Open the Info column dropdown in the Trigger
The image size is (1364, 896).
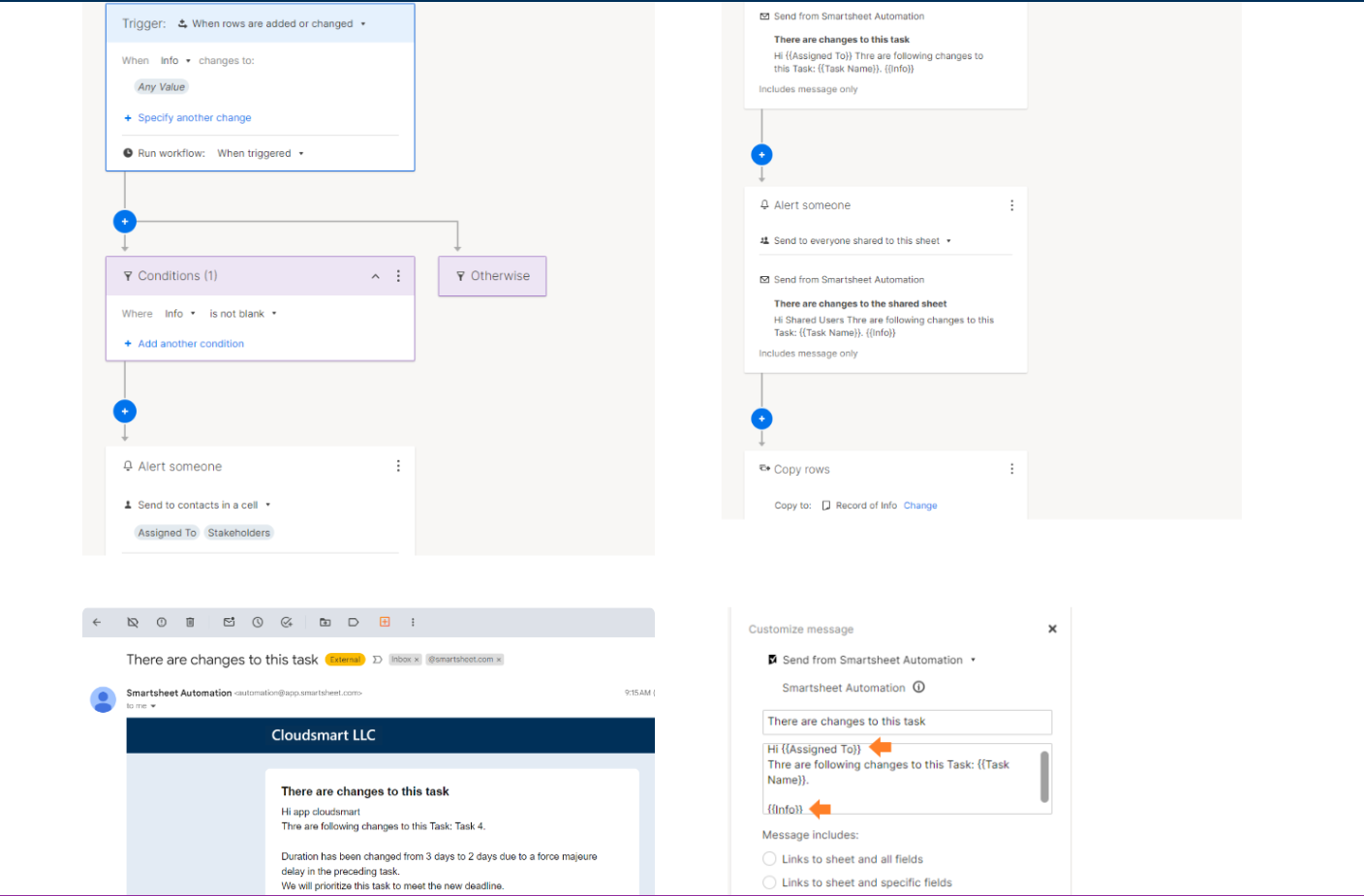pos(175,61)
